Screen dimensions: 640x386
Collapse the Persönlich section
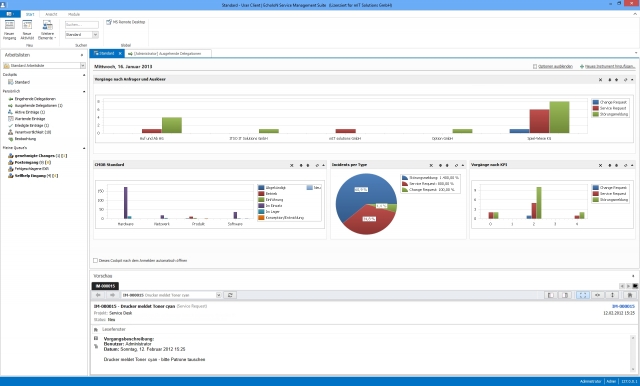pos(84,92)
